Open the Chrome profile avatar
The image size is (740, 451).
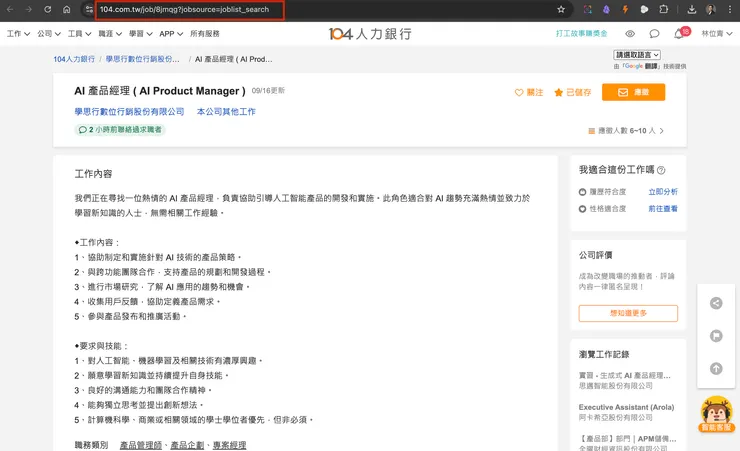click(711, 9)
